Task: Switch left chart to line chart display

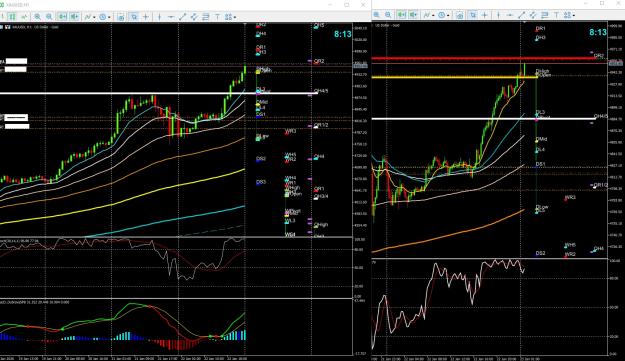Action: tap(24, 17)
